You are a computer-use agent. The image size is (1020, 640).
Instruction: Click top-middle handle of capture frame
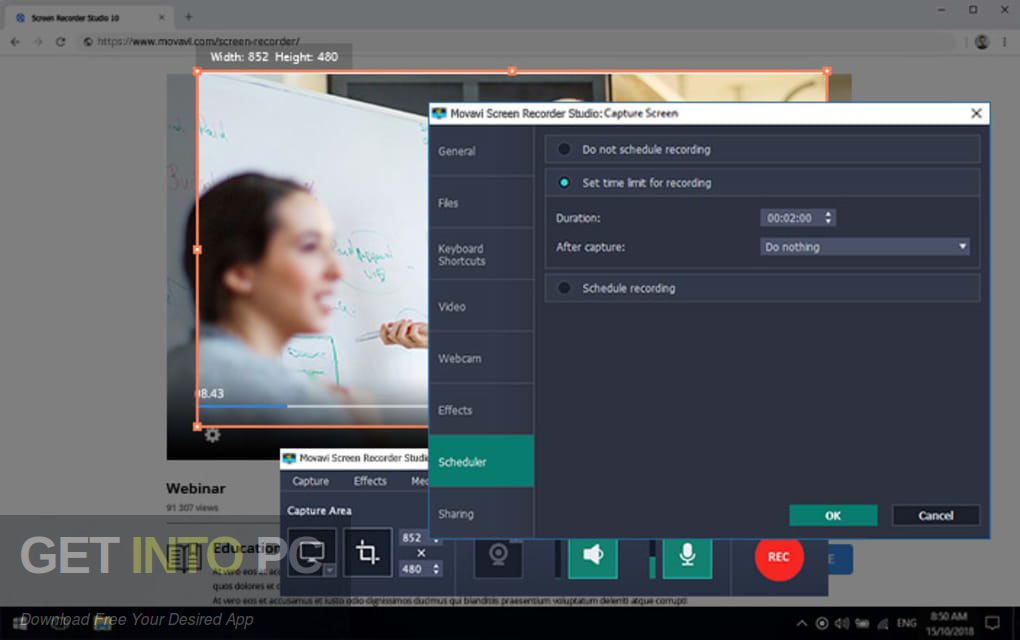512,71
